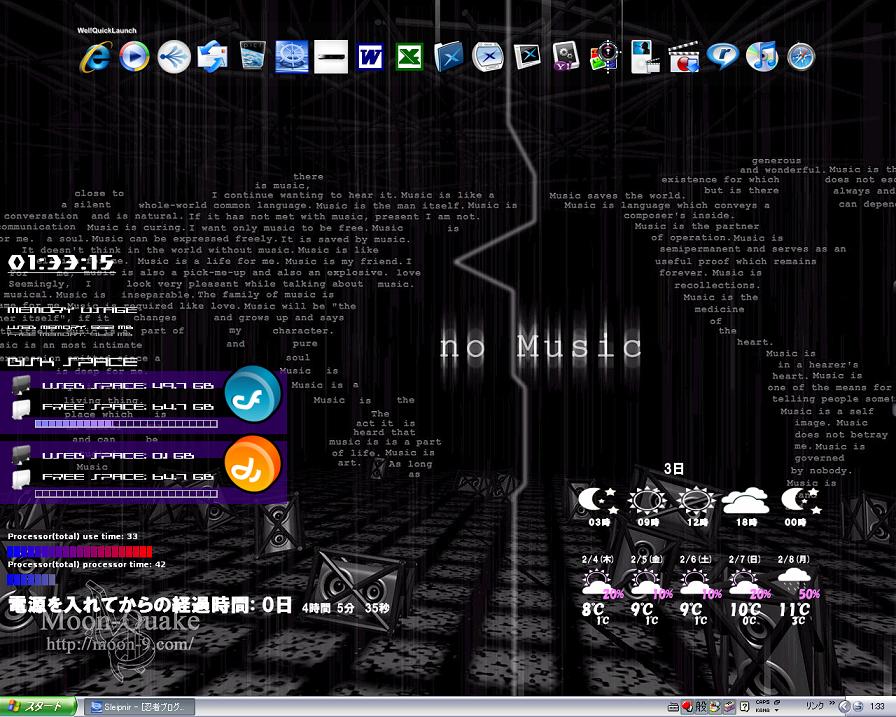Click the blue ship's wheel icon

tap(291, 57)
